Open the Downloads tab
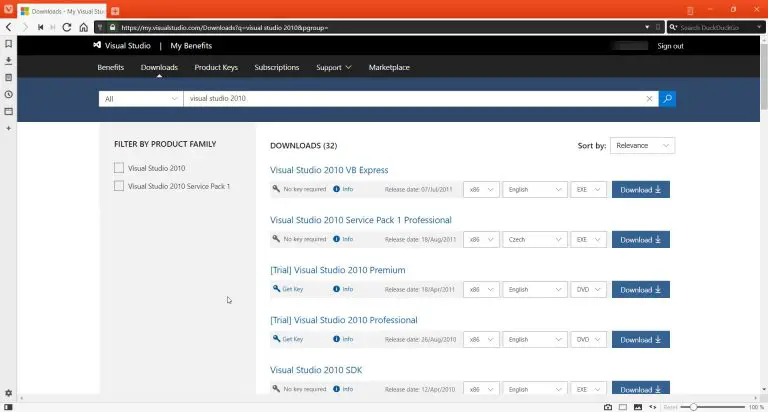This screenshot has height=412, width=768. coord(159,68)
